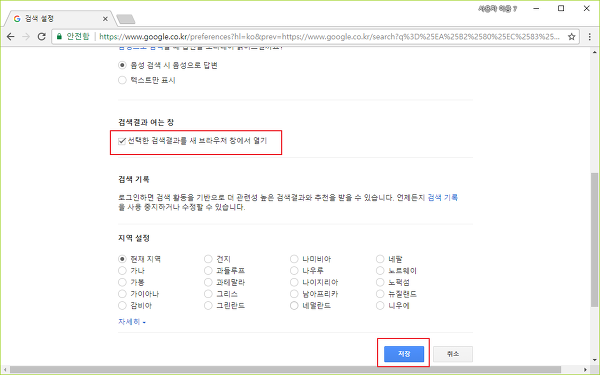This screenshot has height=375, width=600.
Task: Save settings with the 저장 button
Action: [x=404, y=354]
